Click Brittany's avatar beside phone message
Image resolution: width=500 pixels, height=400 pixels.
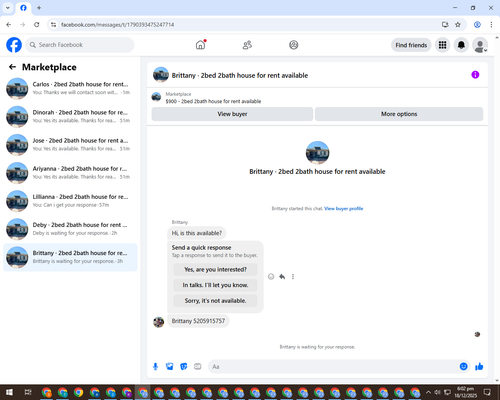(x=159, y=322)
